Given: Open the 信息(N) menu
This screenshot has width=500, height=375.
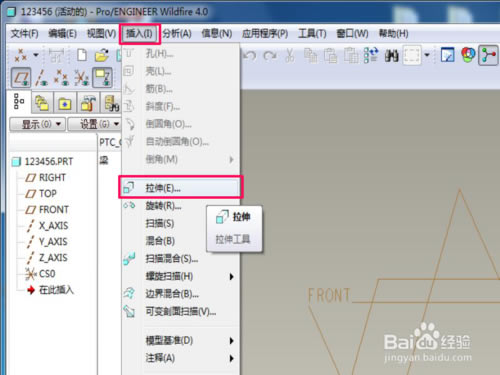Looking at the screenshot, I should (x=217, y=34).
